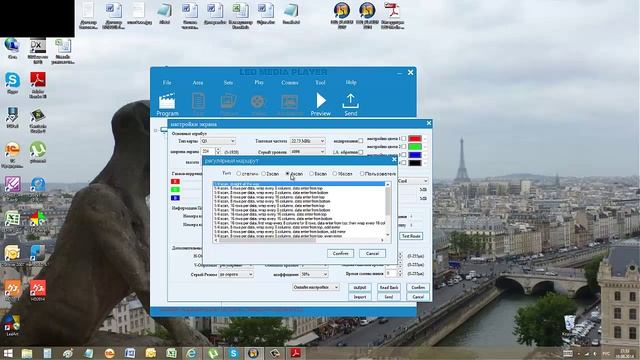The height and width of the screenshot is (360, 640).
Task: Click the red color swatch
Action: [415, 139]
